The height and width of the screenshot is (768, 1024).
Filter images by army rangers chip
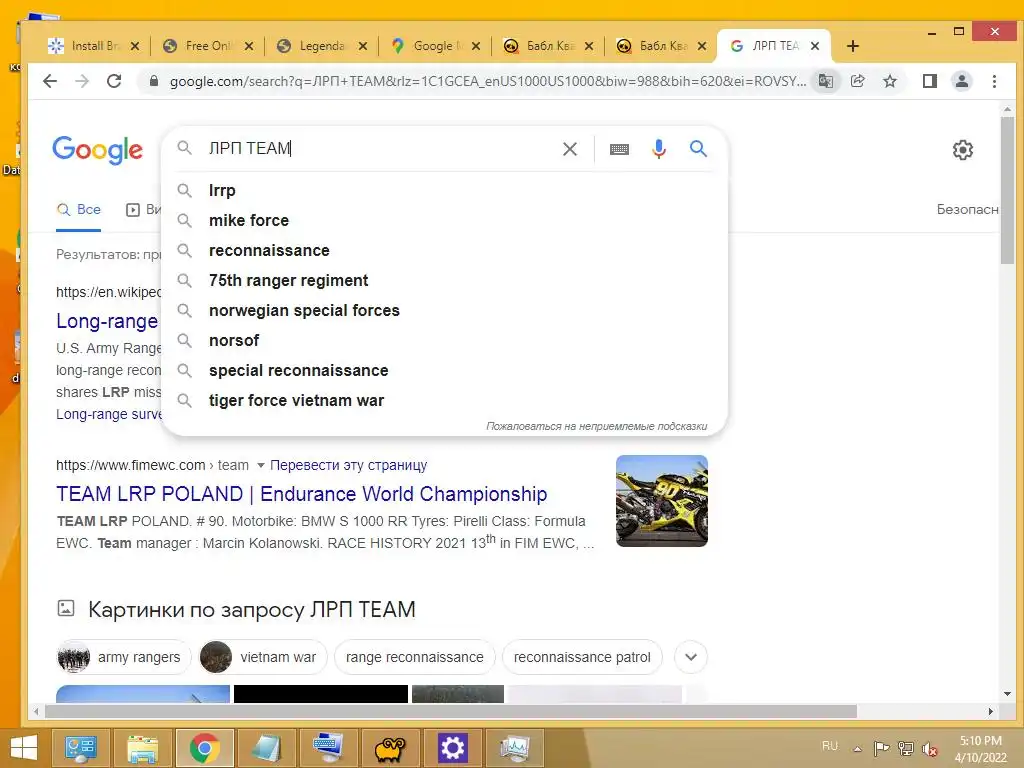123,657
